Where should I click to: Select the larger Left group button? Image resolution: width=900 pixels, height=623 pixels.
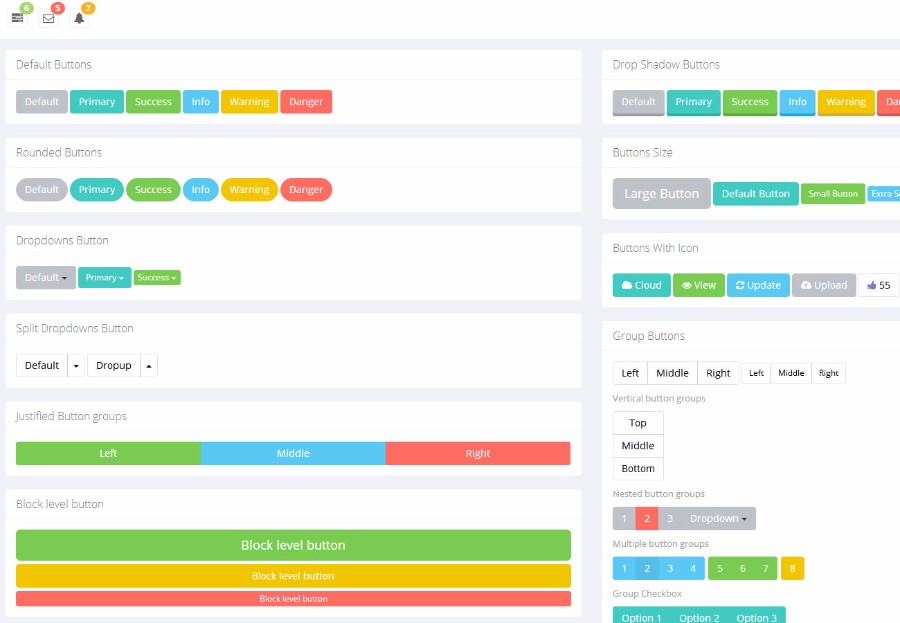(630, 373)
